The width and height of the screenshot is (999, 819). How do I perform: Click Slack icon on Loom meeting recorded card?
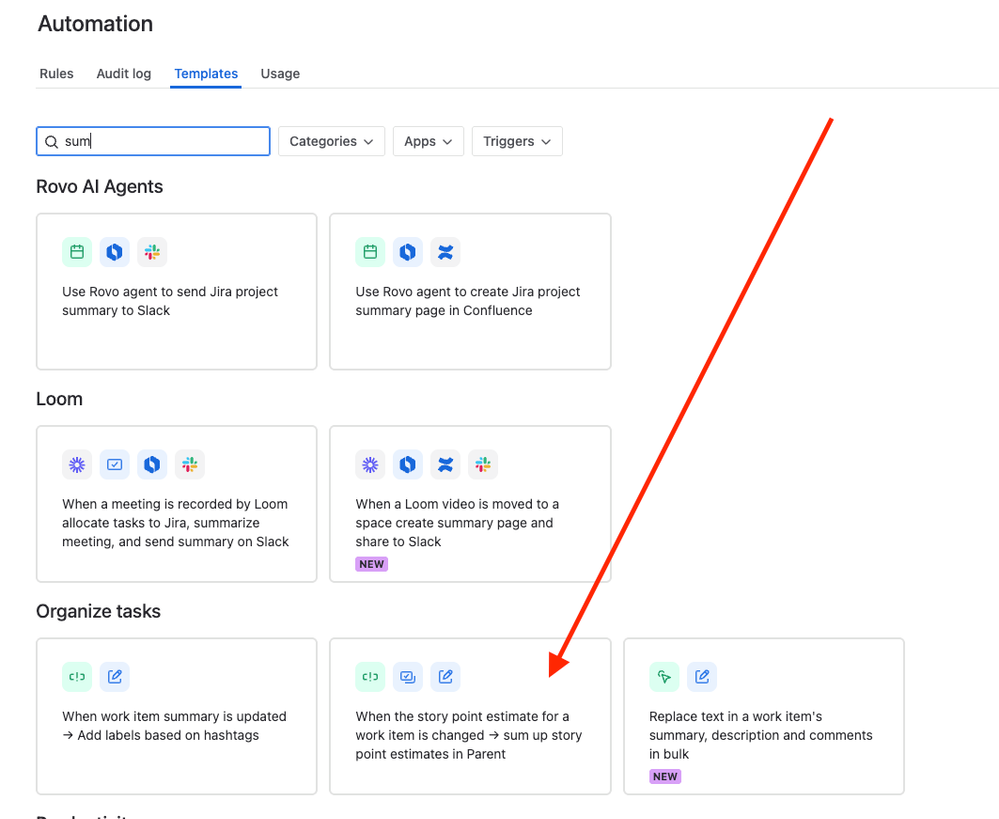point(190,465)
